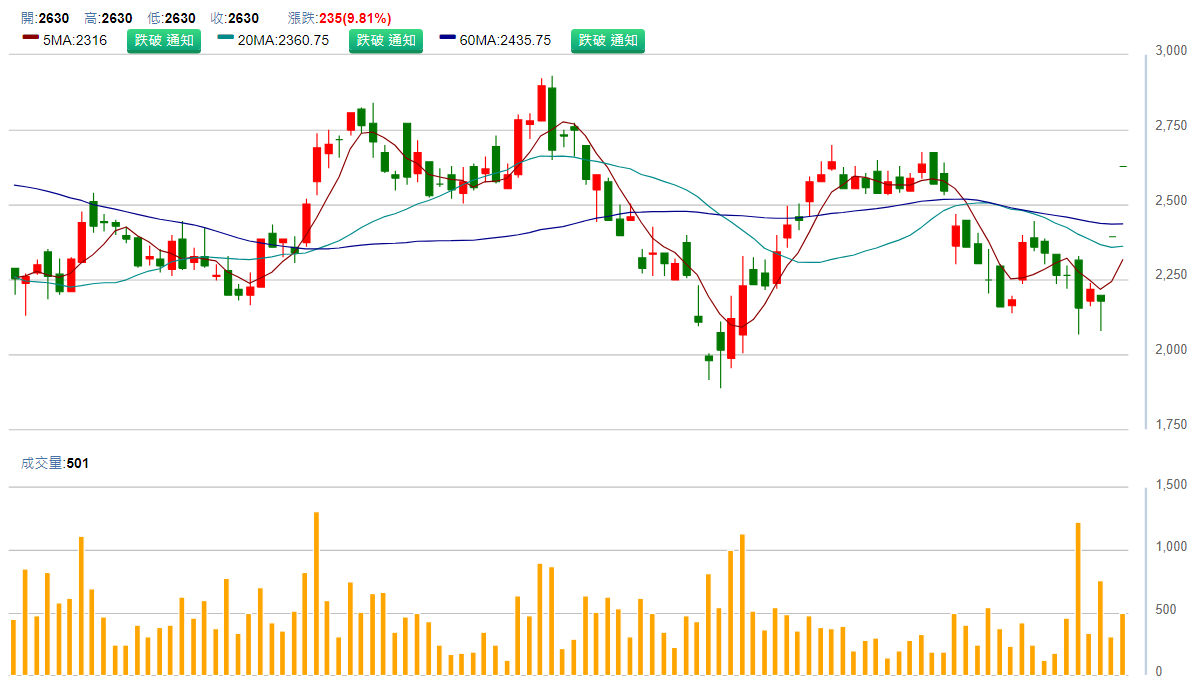This screenshot has height=685, width=1196.
Task: Select the navy 60MA legend swatch
Action: [448, 38]
